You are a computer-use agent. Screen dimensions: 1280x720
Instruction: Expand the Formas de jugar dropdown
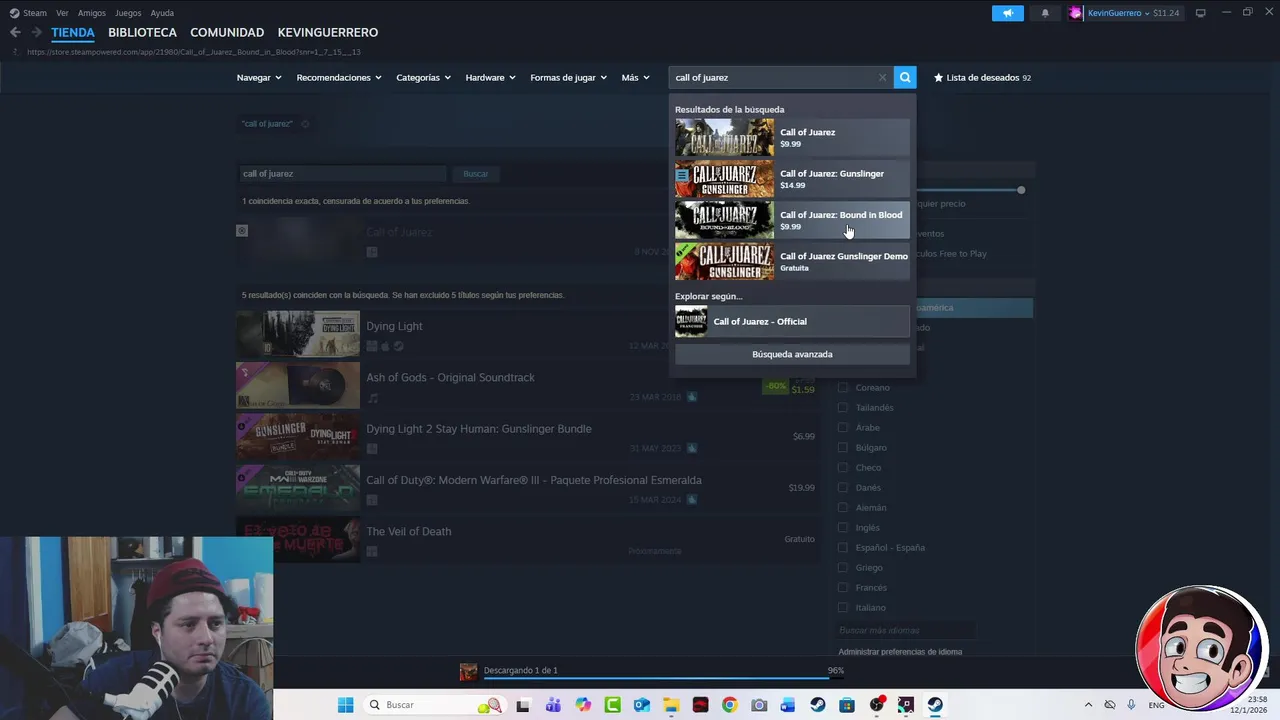568,77
